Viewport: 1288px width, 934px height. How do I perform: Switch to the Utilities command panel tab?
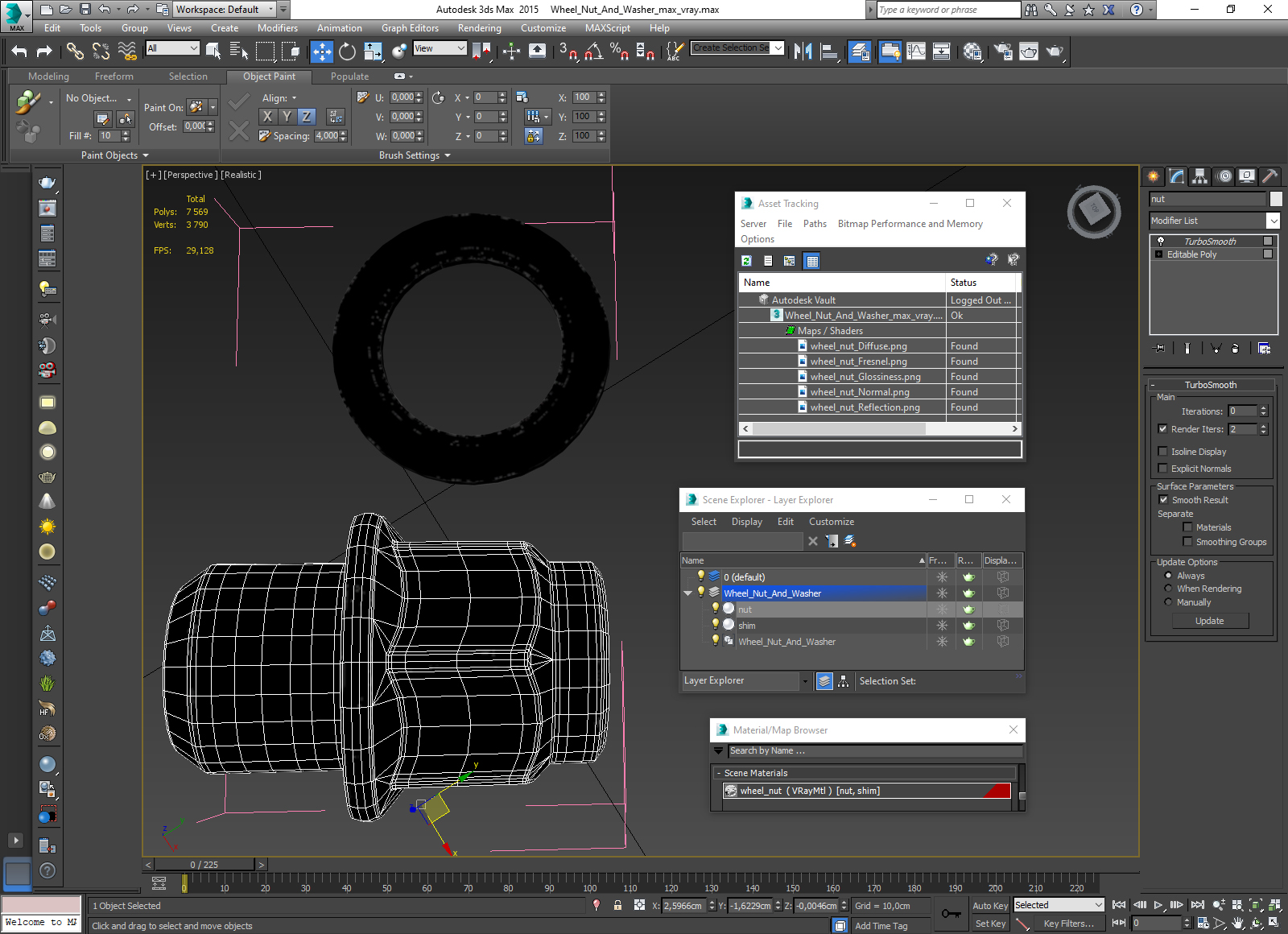click(x=1269, y=176)
